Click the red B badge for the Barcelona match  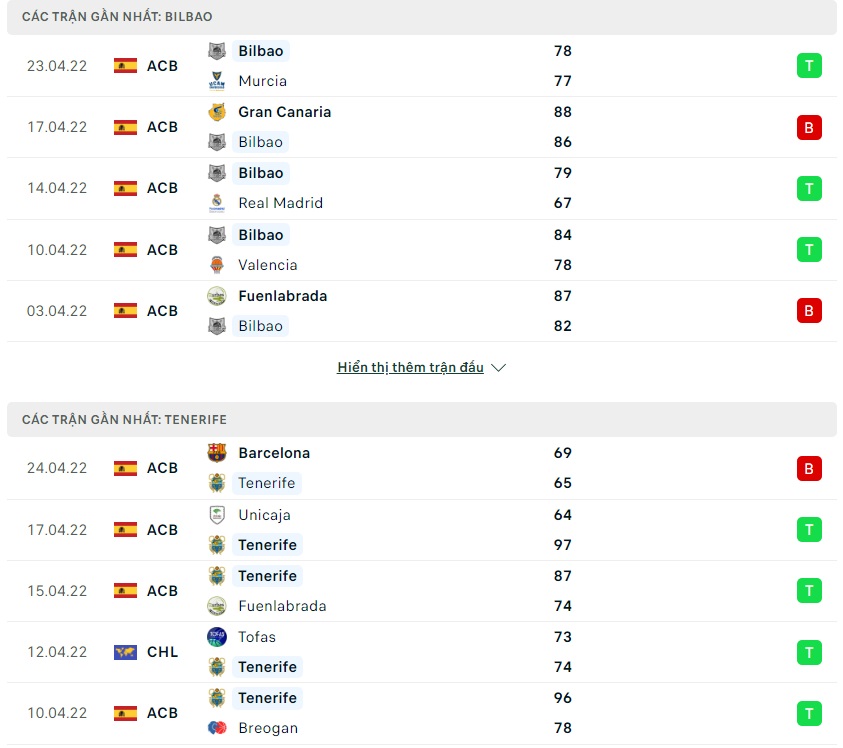pos(809,468)
